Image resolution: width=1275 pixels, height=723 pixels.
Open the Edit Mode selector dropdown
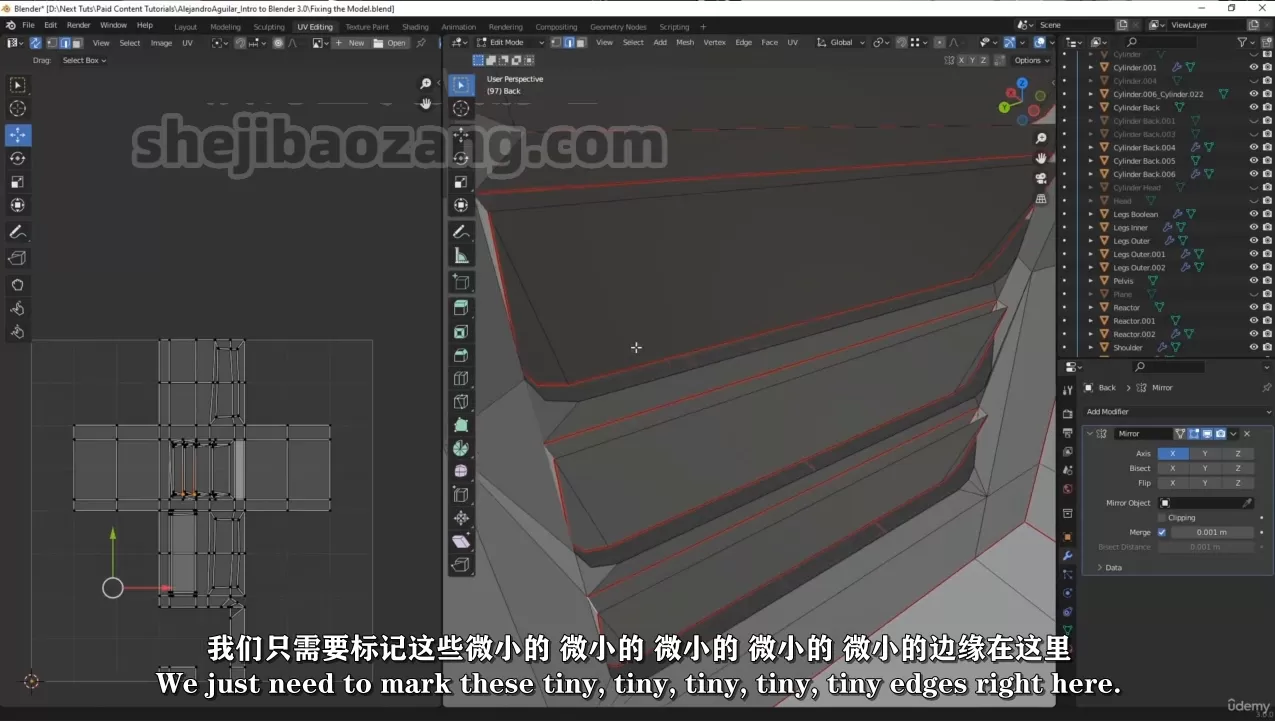tap(510, 43)
